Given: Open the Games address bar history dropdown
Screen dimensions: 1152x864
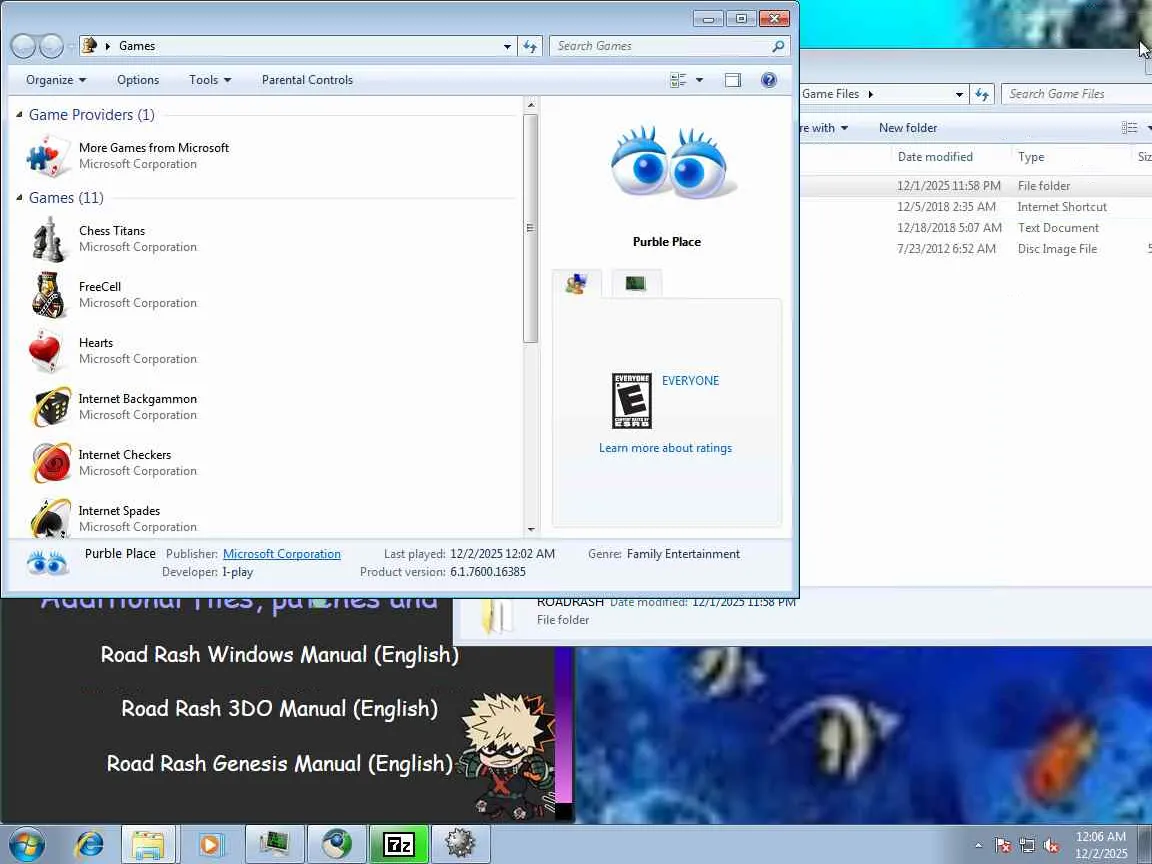Looking at the screenshot, I should pyautogui.click(x=507, y=46).
